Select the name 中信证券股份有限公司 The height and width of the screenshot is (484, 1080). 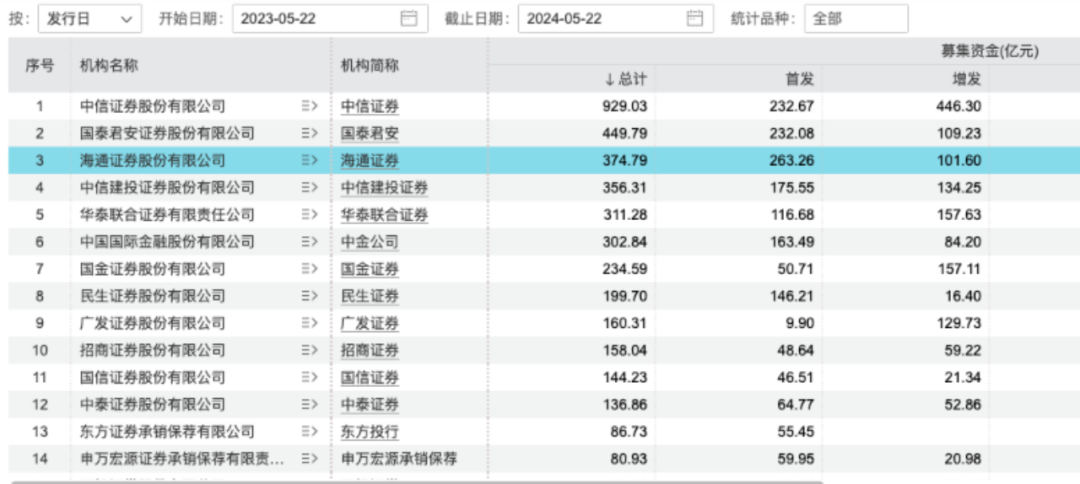click(x=152, y=107)
